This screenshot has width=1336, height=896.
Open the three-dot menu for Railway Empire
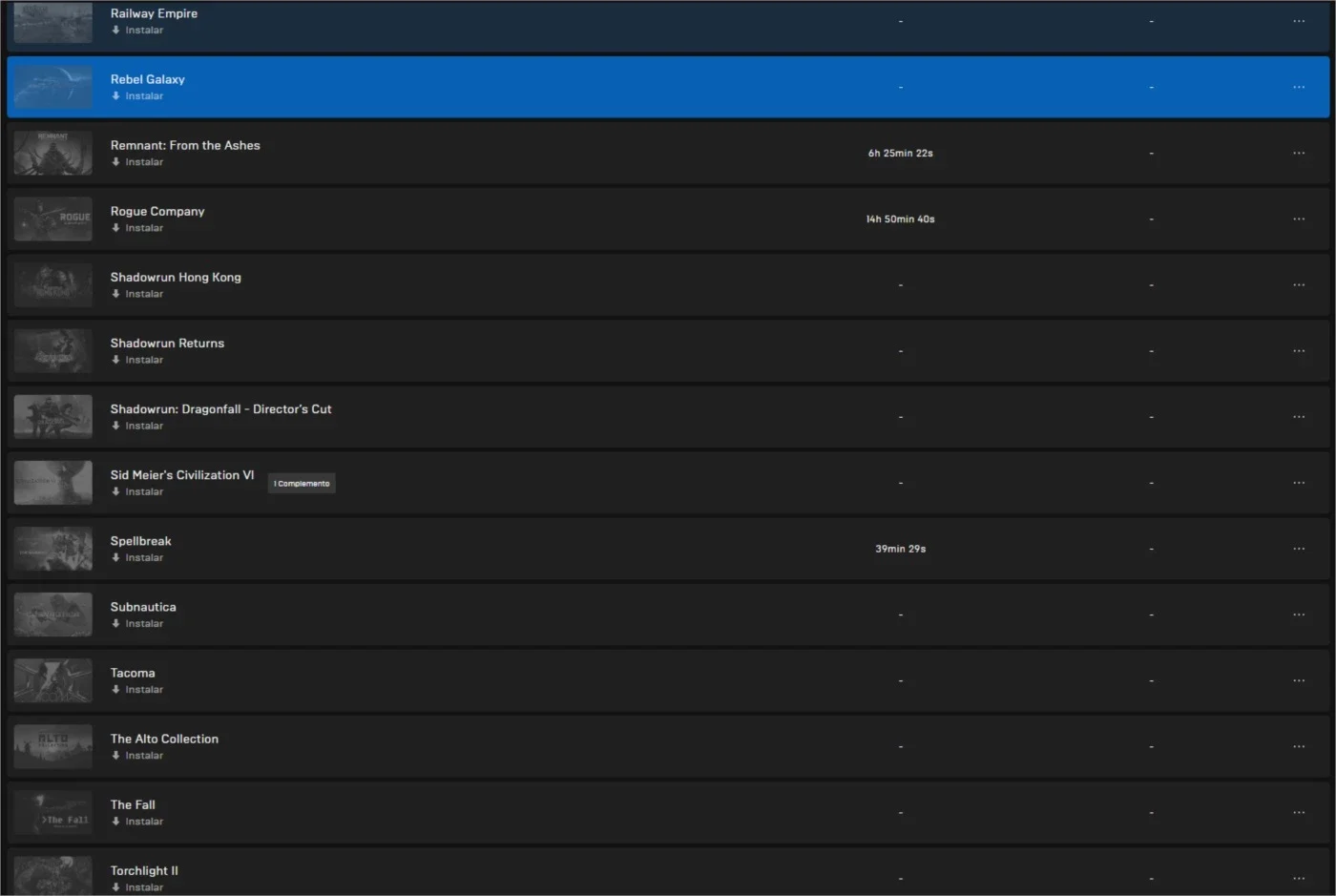[1299, 21]
